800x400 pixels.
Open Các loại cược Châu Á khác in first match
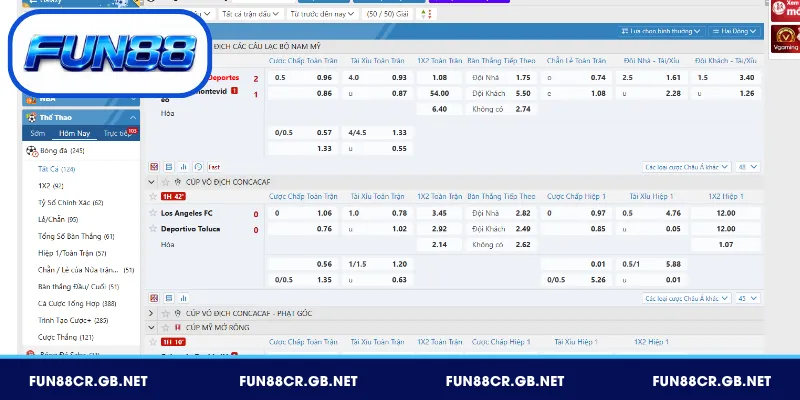click(x=686, y=167)
